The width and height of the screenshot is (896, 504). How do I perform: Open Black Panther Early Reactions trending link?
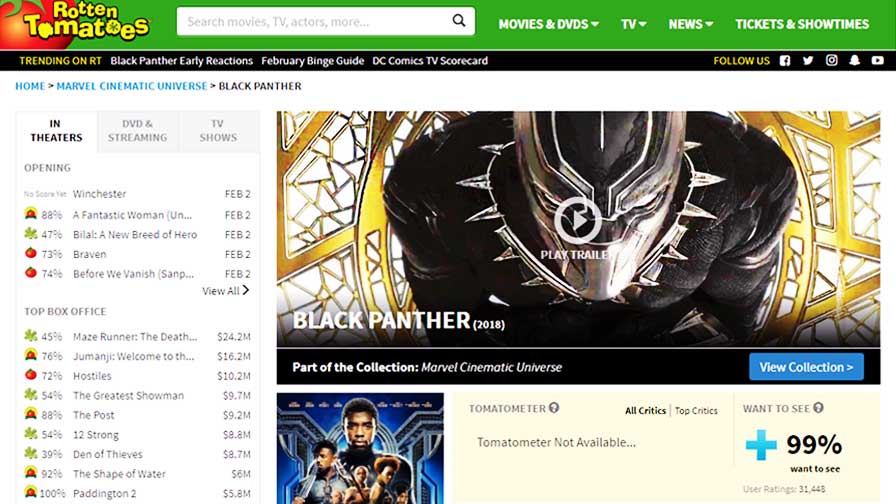point(182,61)
